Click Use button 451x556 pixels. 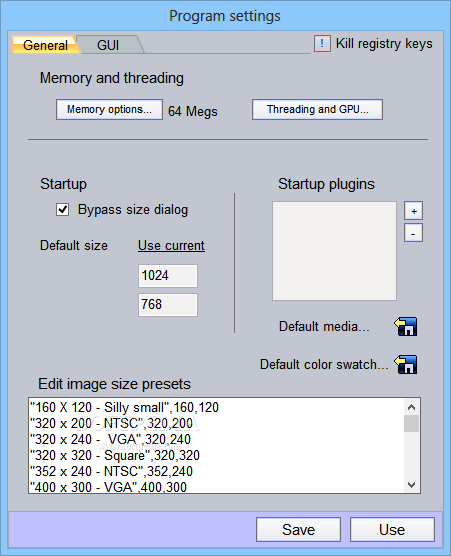click(392, 529)
